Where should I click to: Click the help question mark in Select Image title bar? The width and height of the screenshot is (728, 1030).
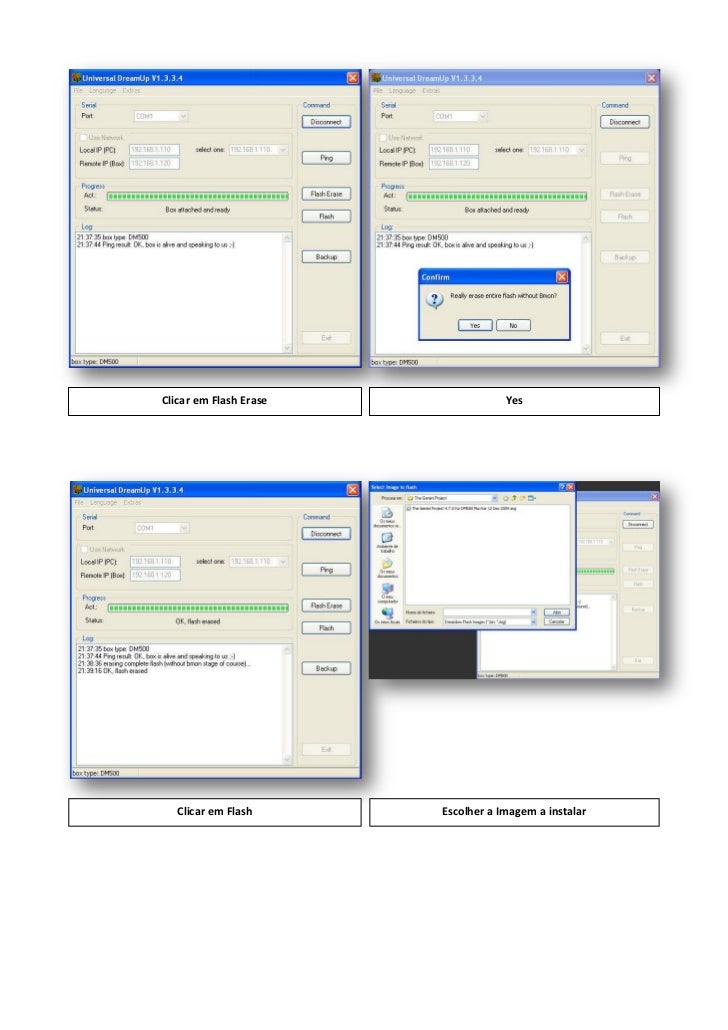[562, 487]
